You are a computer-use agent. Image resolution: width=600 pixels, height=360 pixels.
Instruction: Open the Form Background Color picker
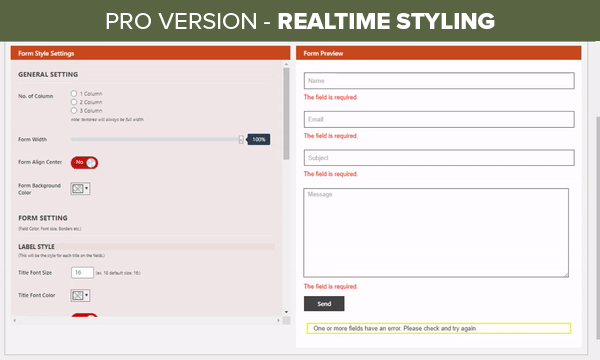point(80,188)
